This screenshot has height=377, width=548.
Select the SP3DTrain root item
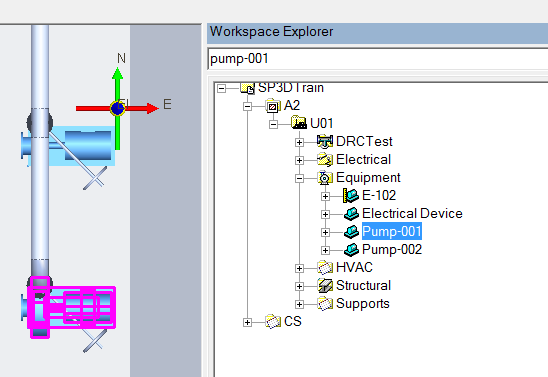[291, 88]
